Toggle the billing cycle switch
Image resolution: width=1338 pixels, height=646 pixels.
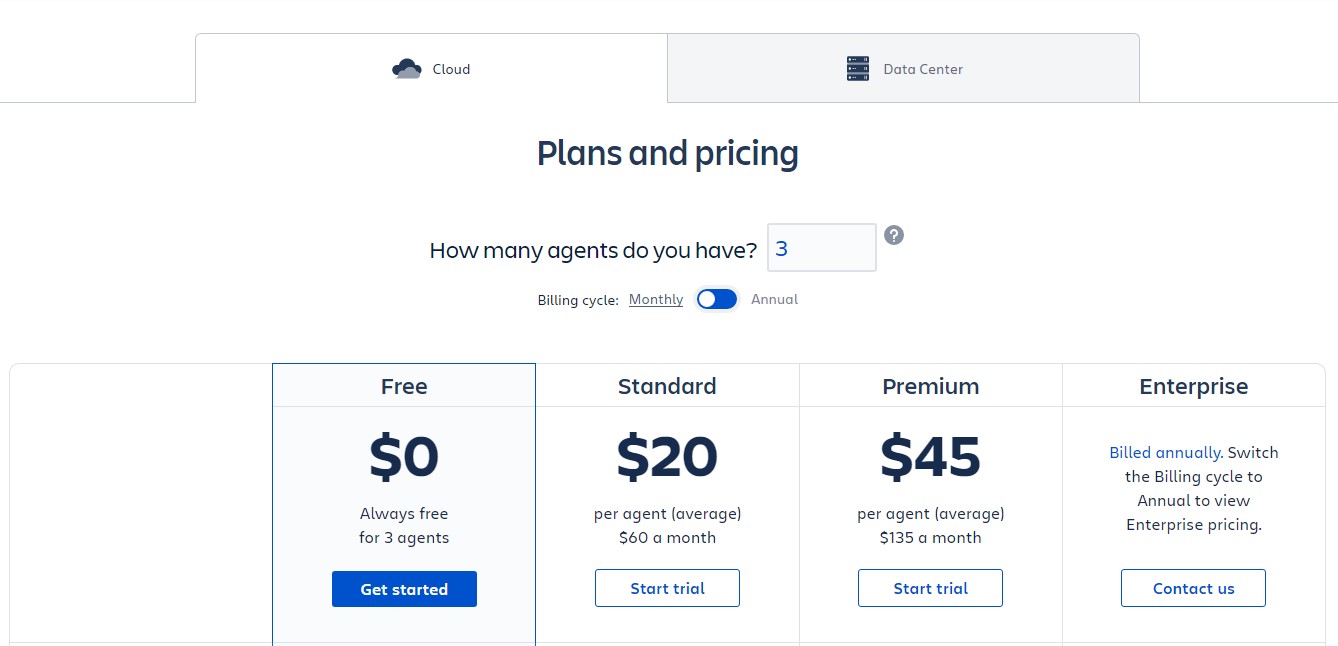(717, 299)
